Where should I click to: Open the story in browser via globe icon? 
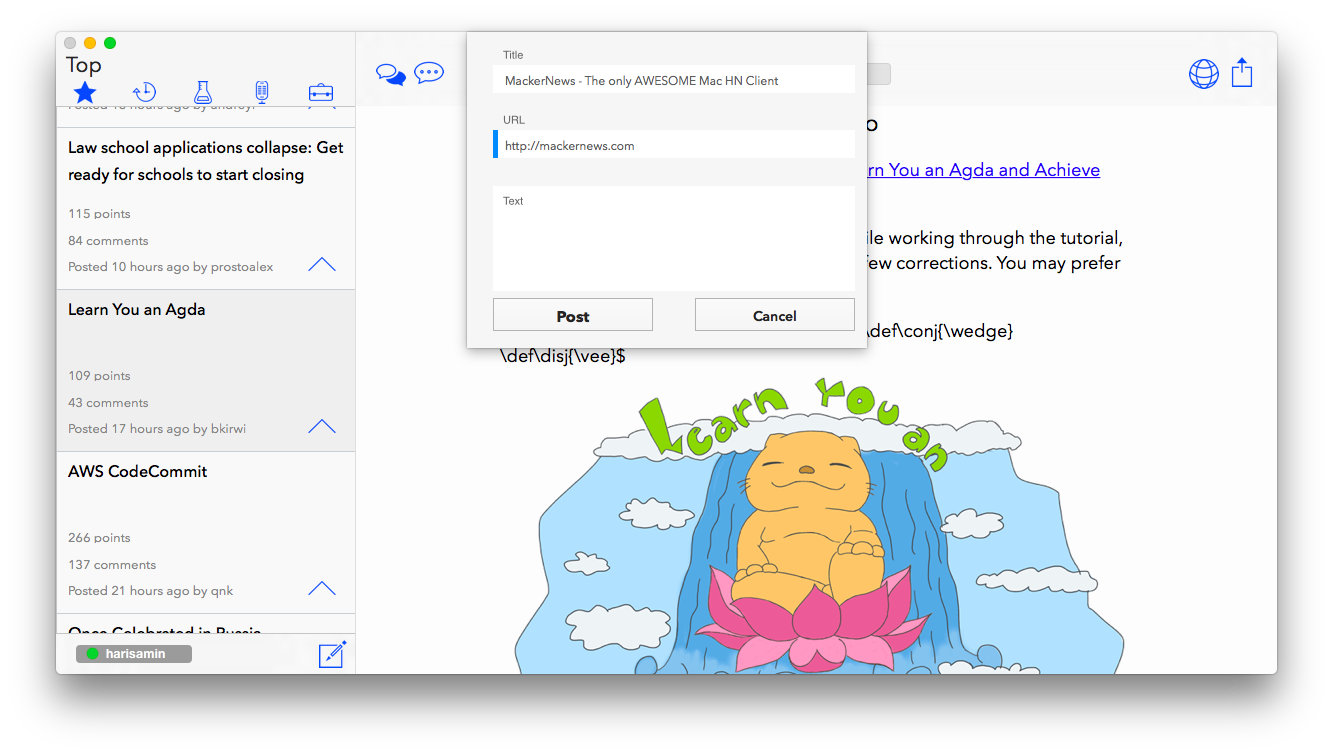click(x=1203, y=74)
